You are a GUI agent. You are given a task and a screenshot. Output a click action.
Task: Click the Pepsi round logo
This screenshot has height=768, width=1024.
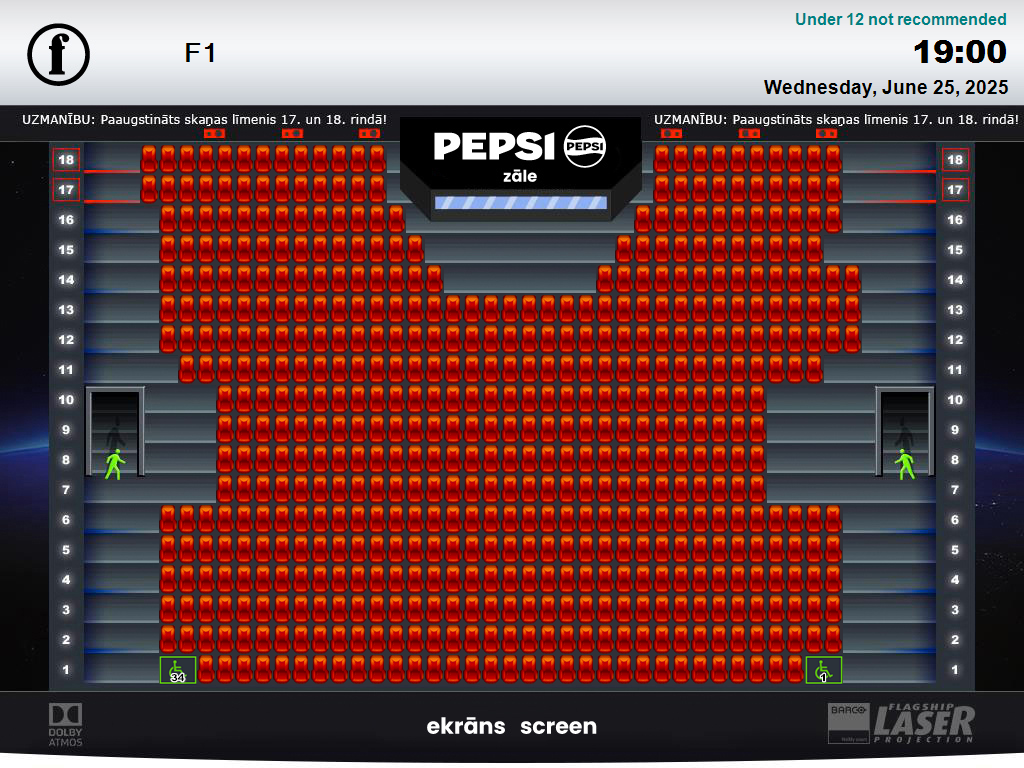point(584,146)
